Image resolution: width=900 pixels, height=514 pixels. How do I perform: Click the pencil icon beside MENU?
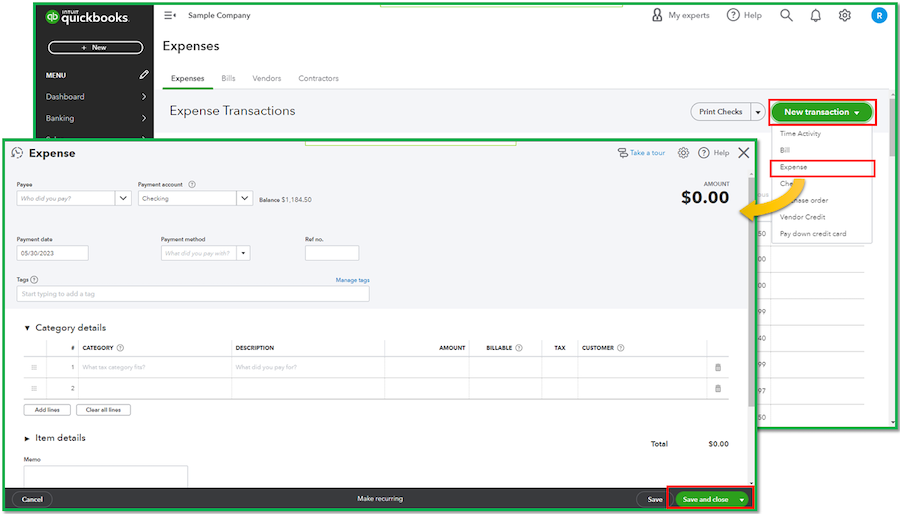point(143,75)
